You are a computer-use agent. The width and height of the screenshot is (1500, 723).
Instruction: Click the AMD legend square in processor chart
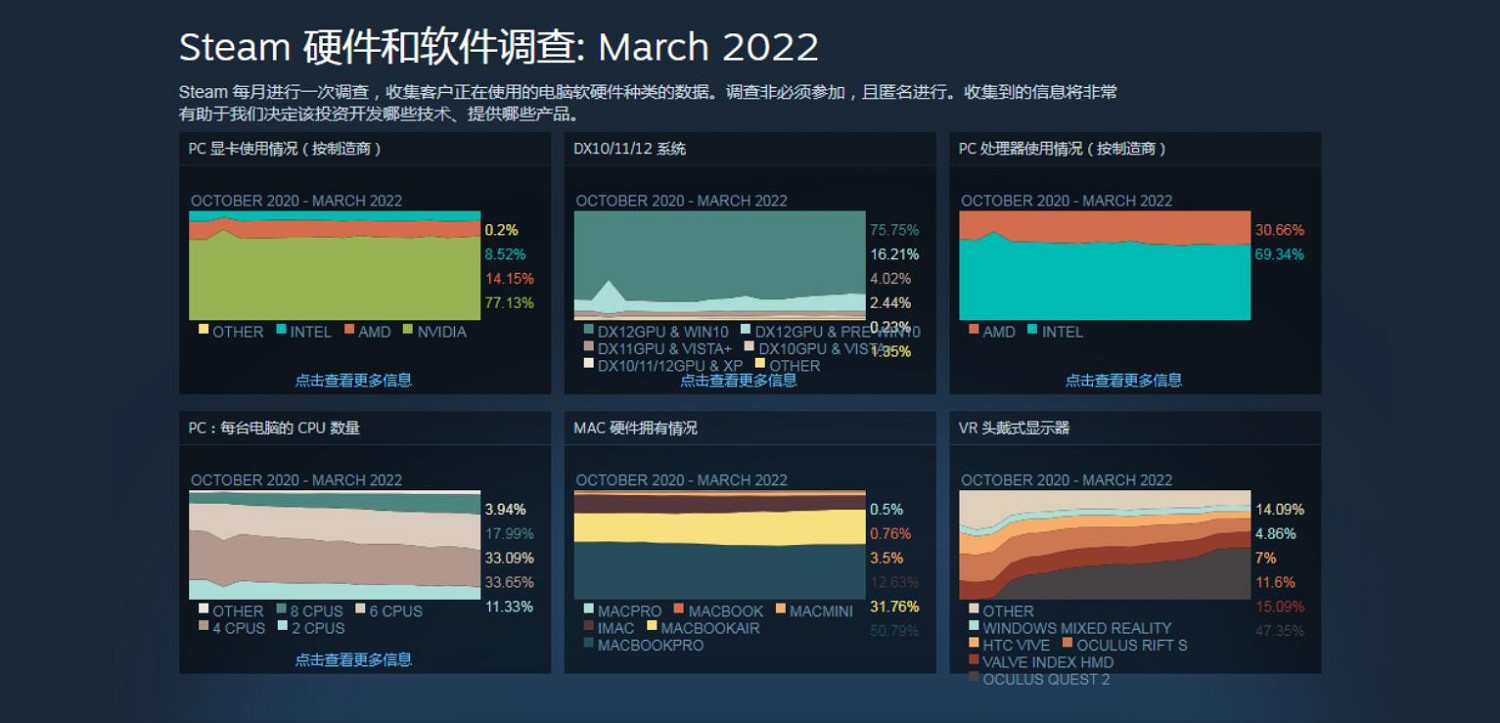pos(972,331)
